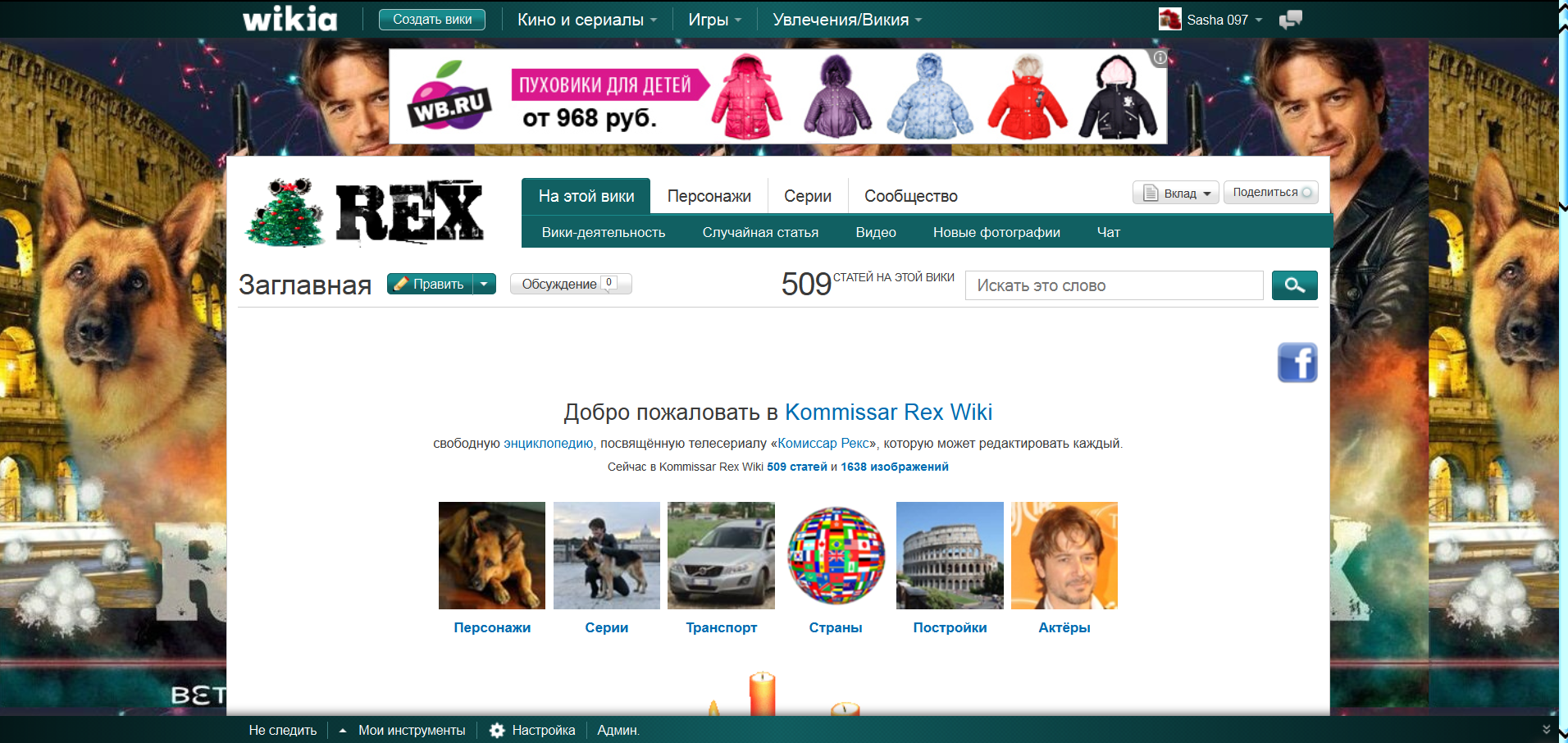
Task: Open the Sasha 097 account dropdown
Action: coord(1225,20)
